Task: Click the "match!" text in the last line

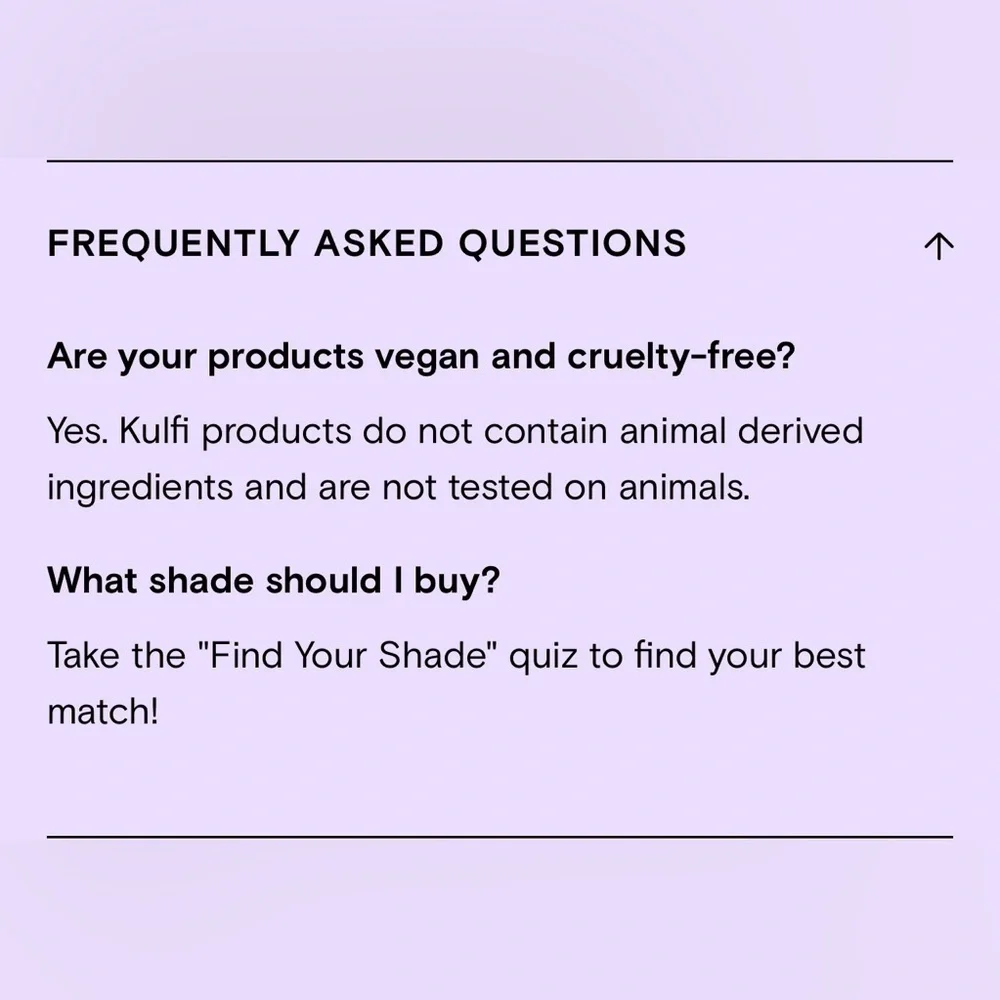Action: (103, 711)
